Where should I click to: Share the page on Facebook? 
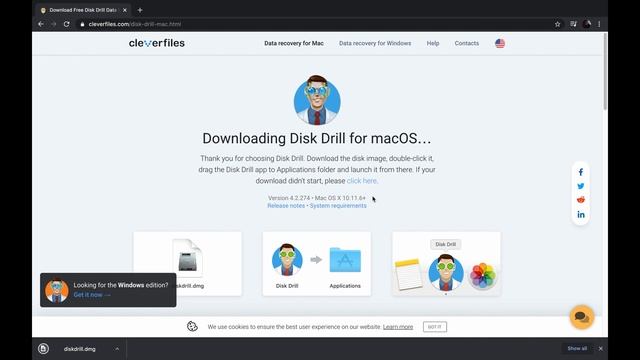pos(581,172)
